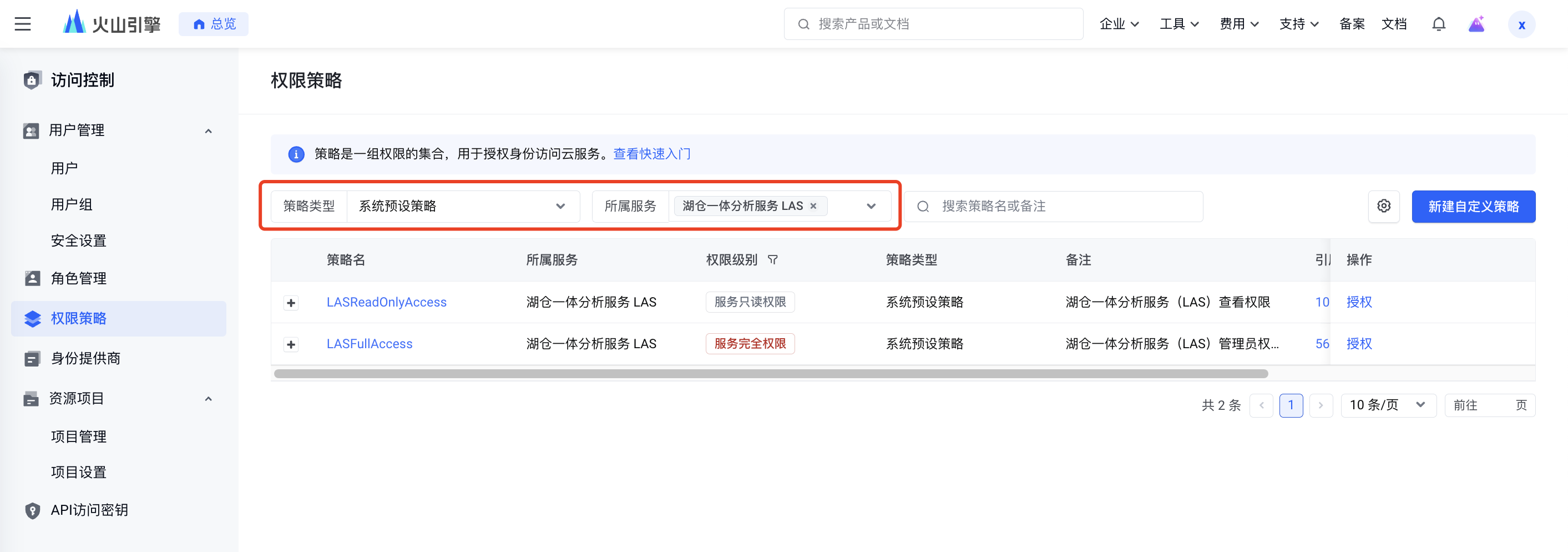Open the 支持 top menu
The height and width of the screenshot is (552, 1568).
pos(1299,24)
